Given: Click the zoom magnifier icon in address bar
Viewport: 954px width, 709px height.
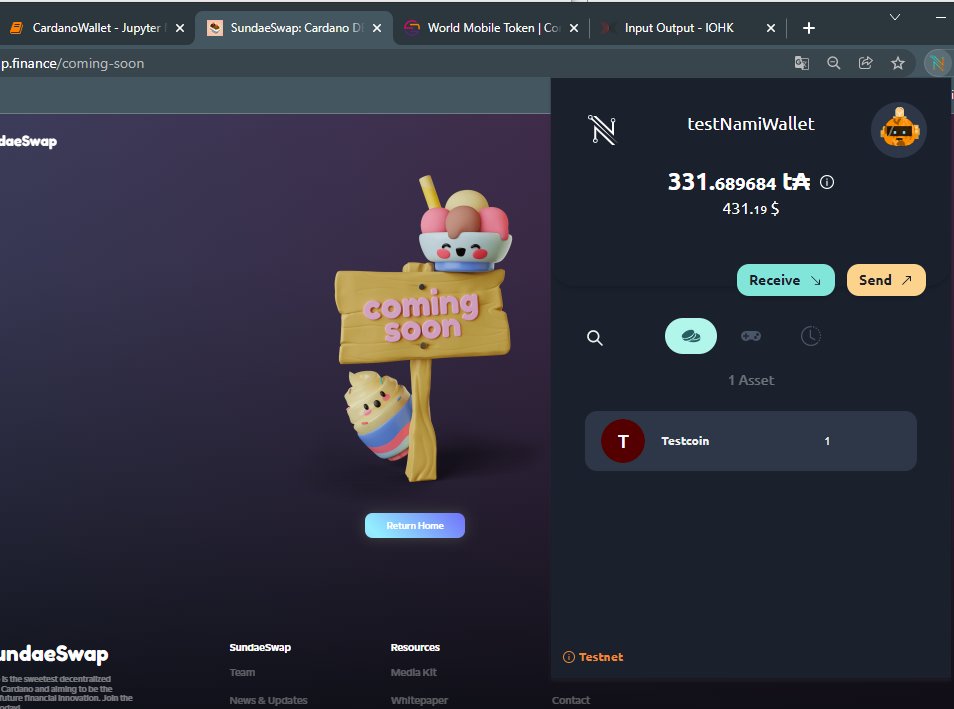Looking at the screenshot, I should [x=834, y=63].
